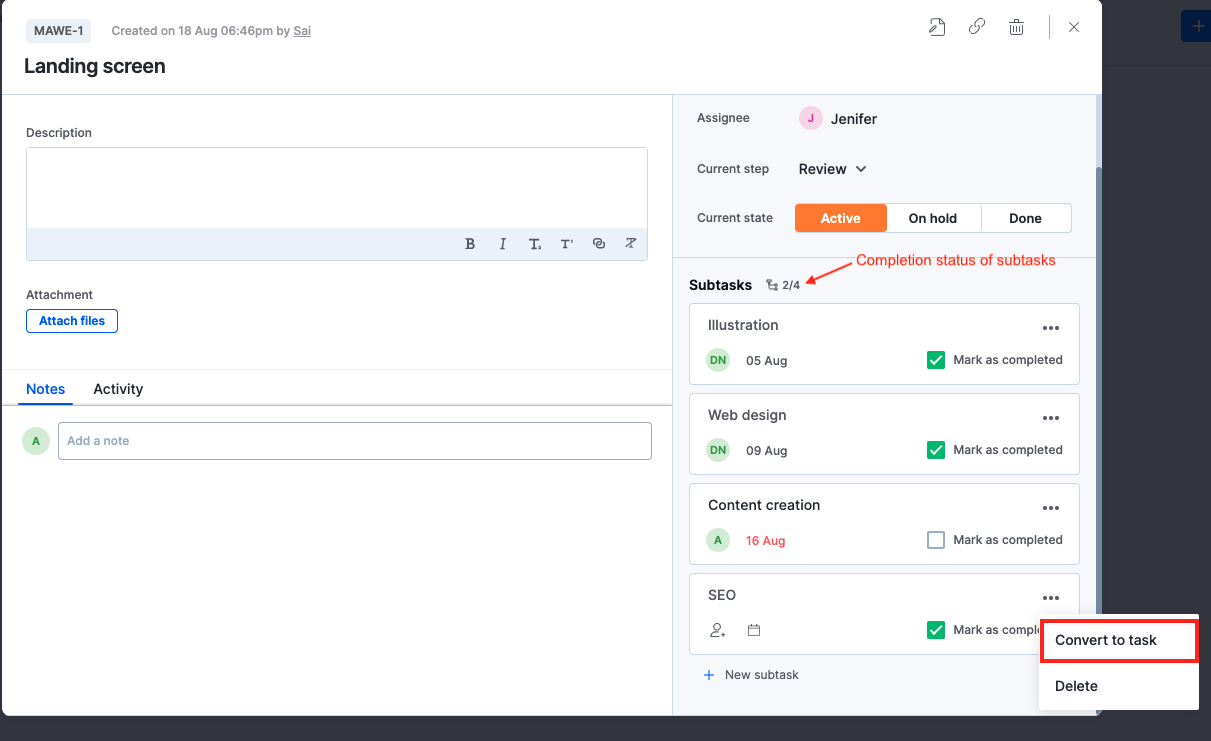The width and height of the screenshot is (1211, 741).
Task: Click the DN avatar on Illustration subtask
Action: [x=718, y=360]
